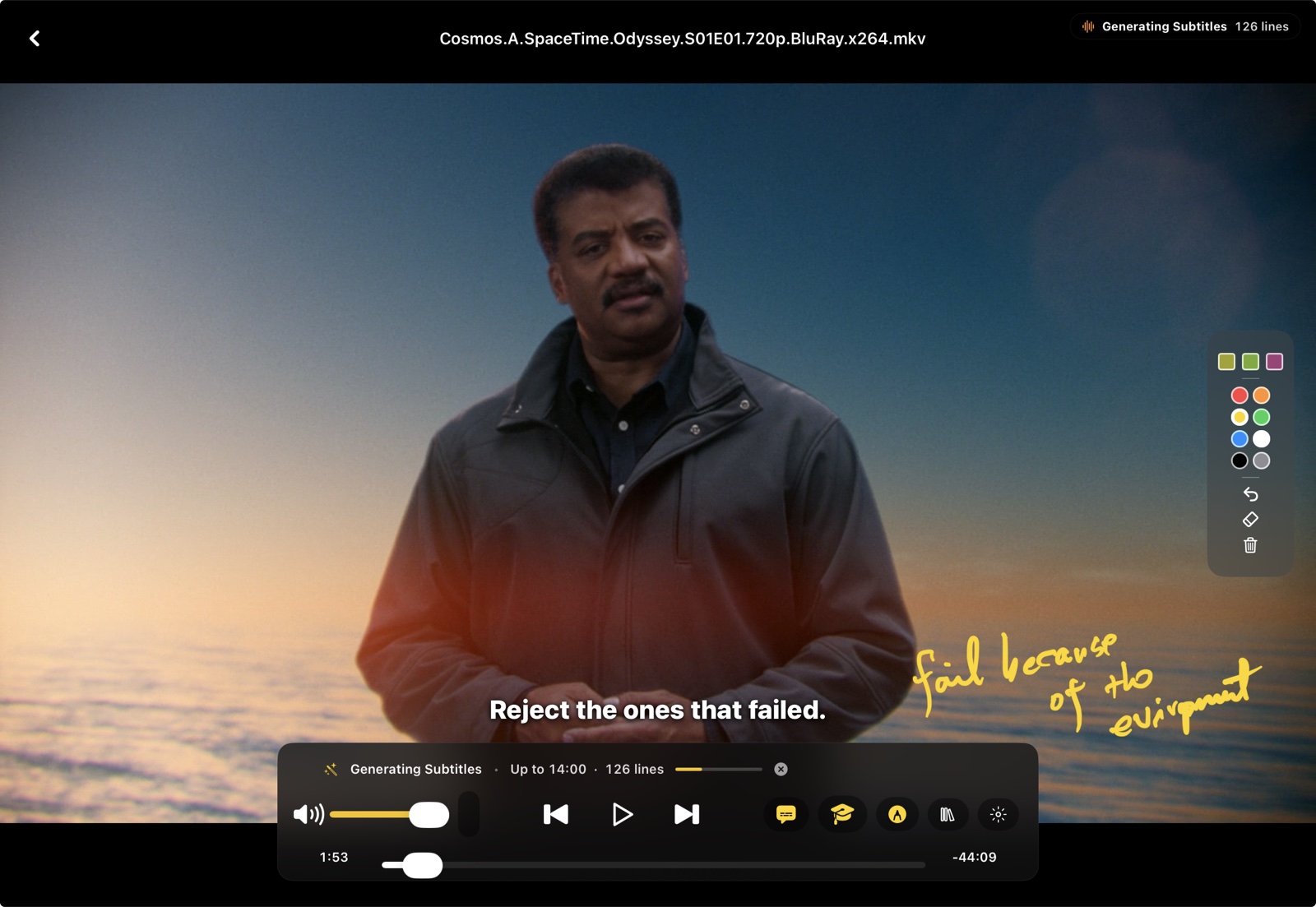The width and height of the screenshot is (1316, 907).
Task: Toggle the pen annotation mode button
Action: 897,814
